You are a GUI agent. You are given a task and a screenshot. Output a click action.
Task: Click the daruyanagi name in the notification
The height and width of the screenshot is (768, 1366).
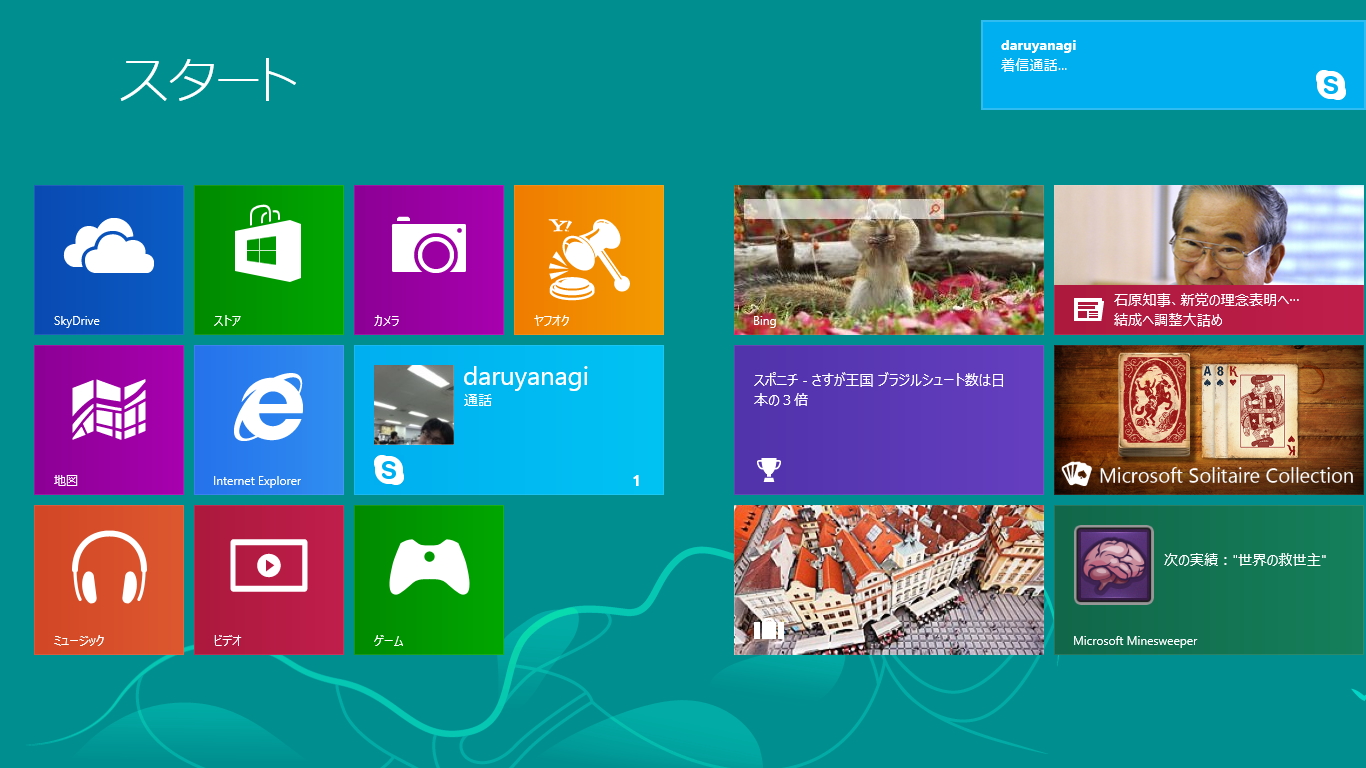(1038, 45)
